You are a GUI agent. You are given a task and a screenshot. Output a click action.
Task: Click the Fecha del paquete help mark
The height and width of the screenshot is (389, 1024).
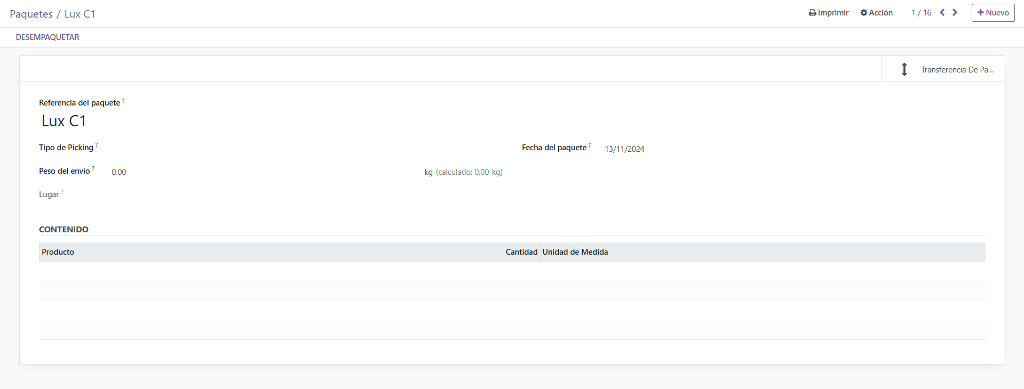coord(590,146)
